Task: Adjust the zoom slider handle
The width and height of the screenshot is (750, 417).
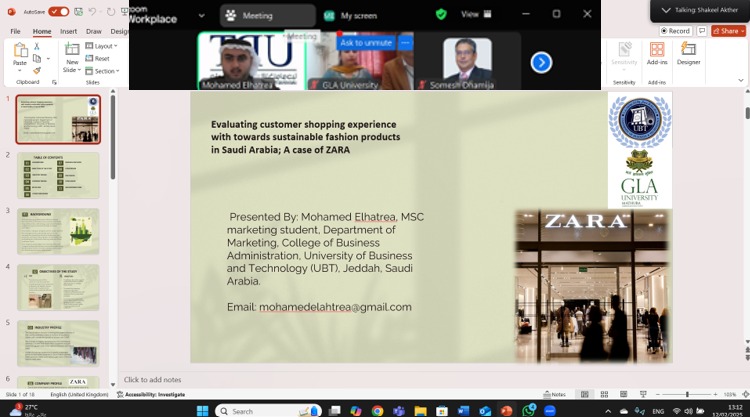Action: click(687, 395)
